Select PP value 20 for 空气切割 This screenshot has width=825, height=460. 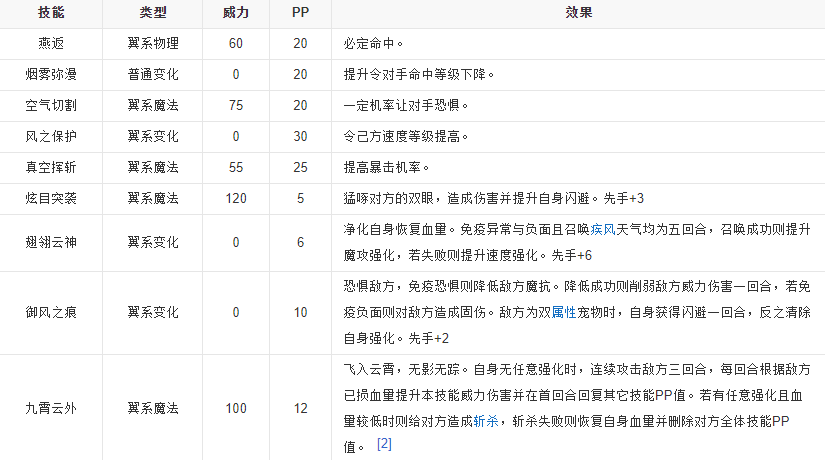(300, 105)
